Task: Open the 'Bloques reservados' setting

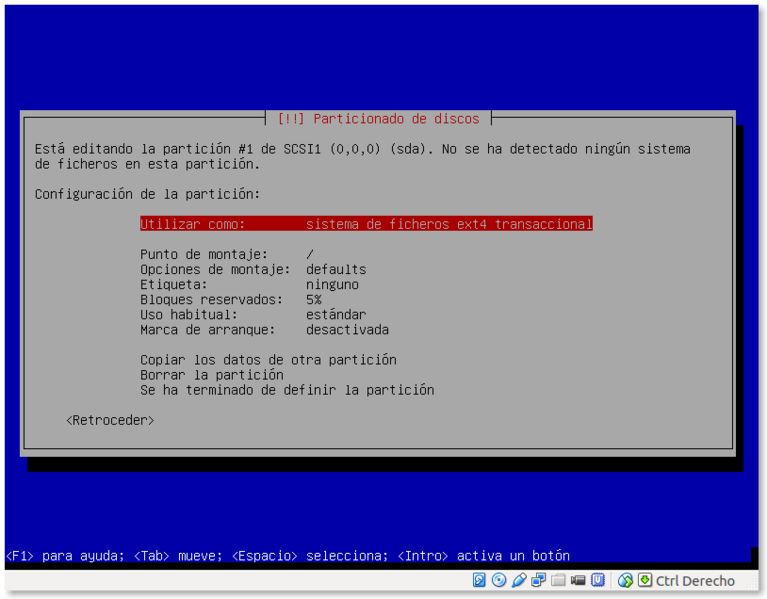Action: [x=230, y=299]
